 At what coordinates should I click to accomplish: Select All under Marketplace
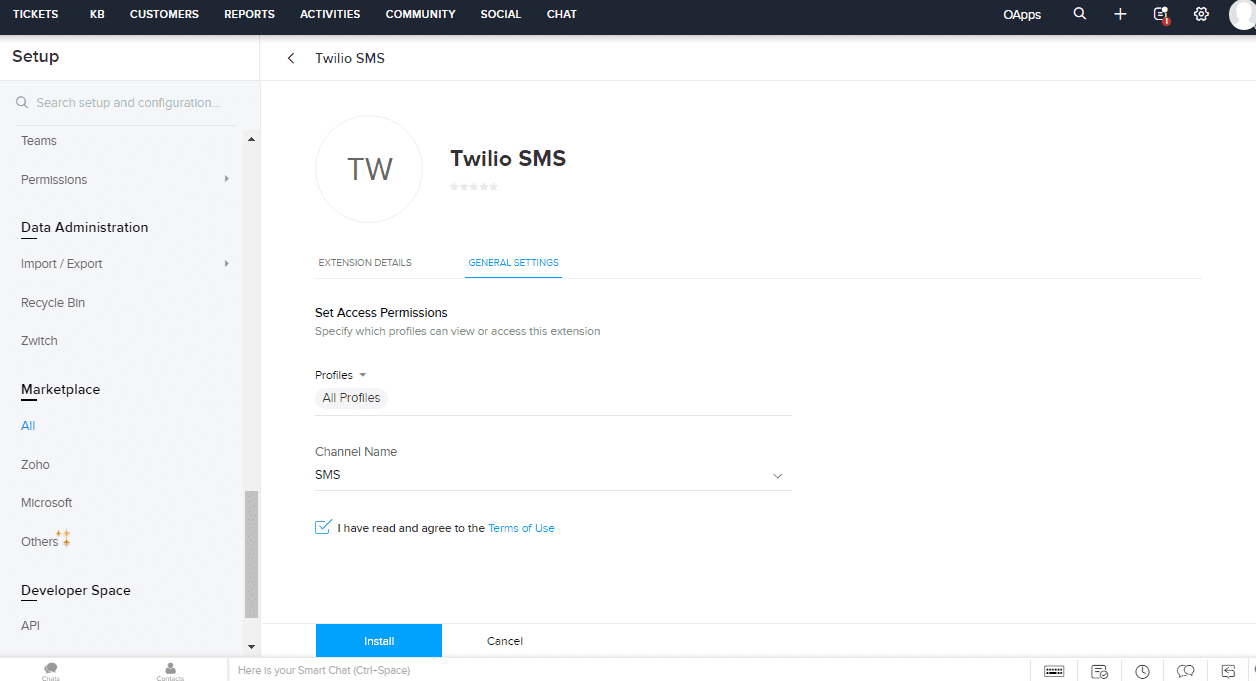[28, 426]
